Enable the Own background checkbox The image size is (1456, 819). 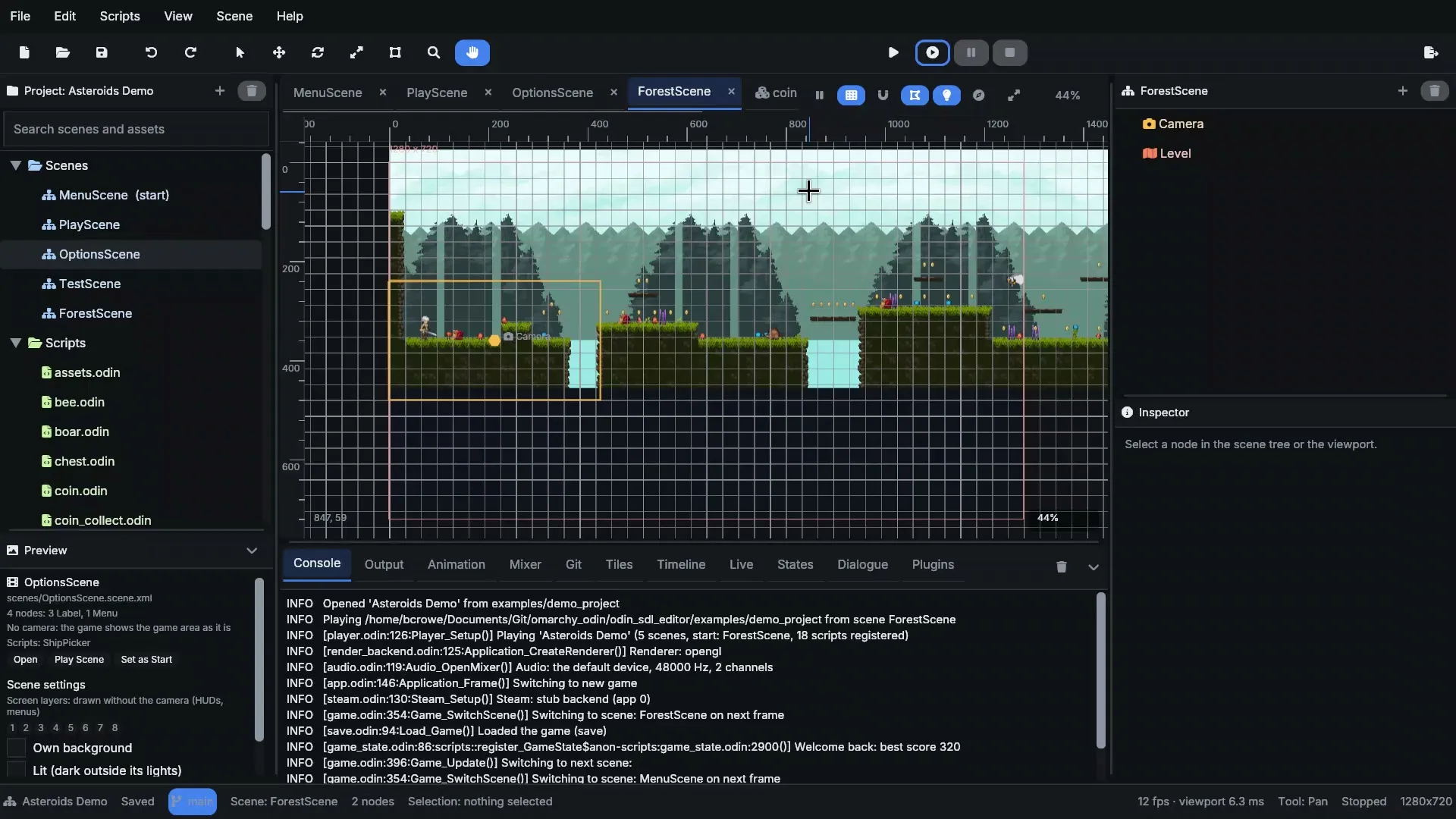pos(16,748)
